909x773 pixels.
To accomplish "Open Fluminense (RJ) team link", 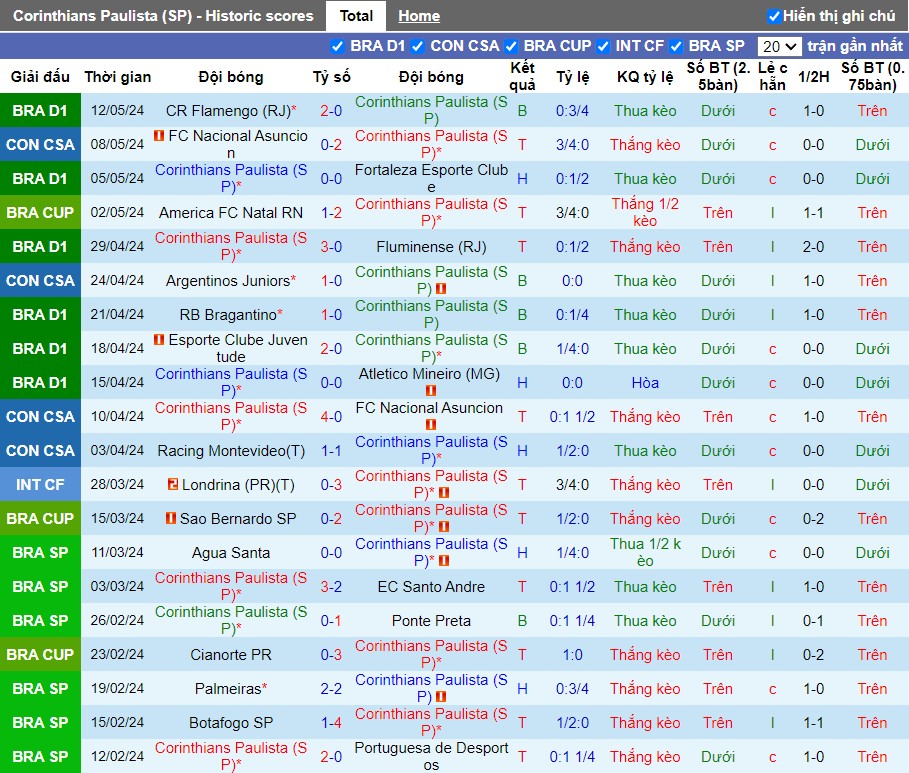I will pyautogui.click(x=431, y=247).
